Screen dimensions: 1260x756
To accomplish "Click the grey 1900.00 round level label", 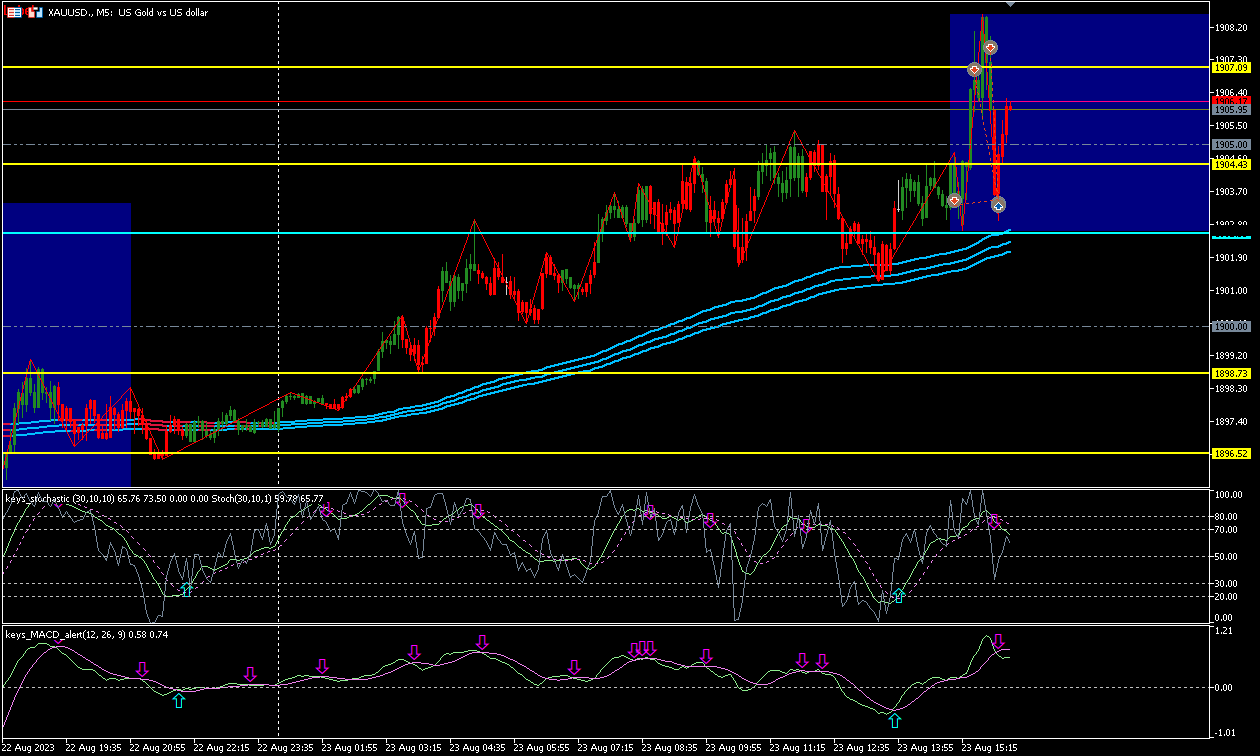I will click(x=1231, y=326).
